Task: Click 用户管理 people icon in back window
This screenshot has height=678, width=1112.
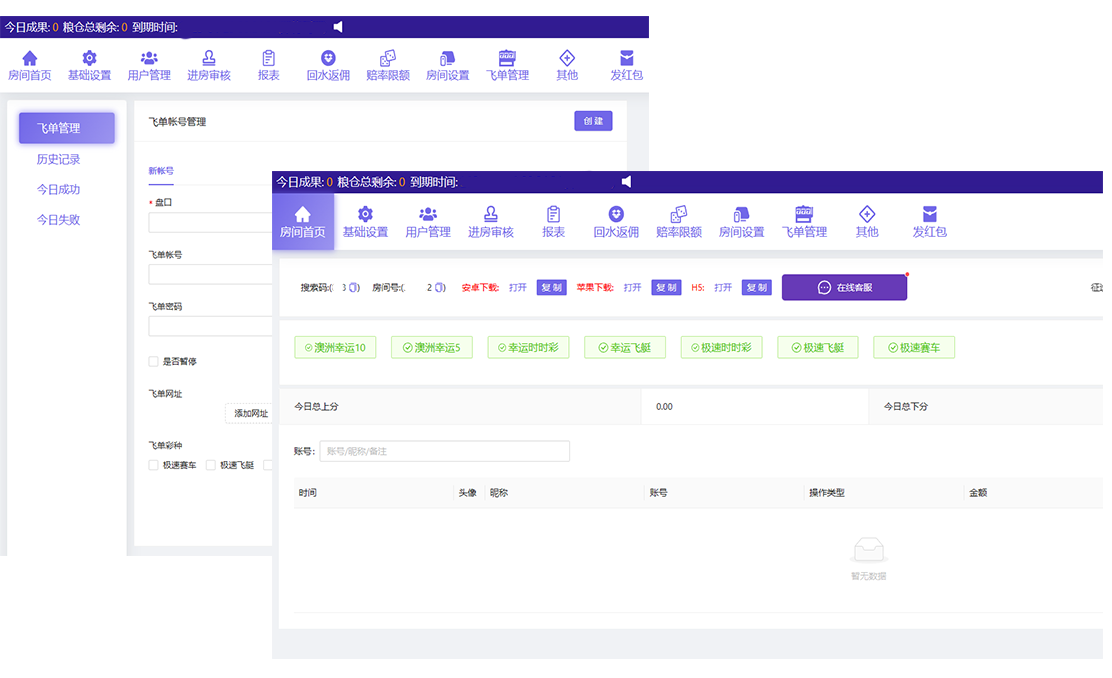Action: (x=149, y=58)
